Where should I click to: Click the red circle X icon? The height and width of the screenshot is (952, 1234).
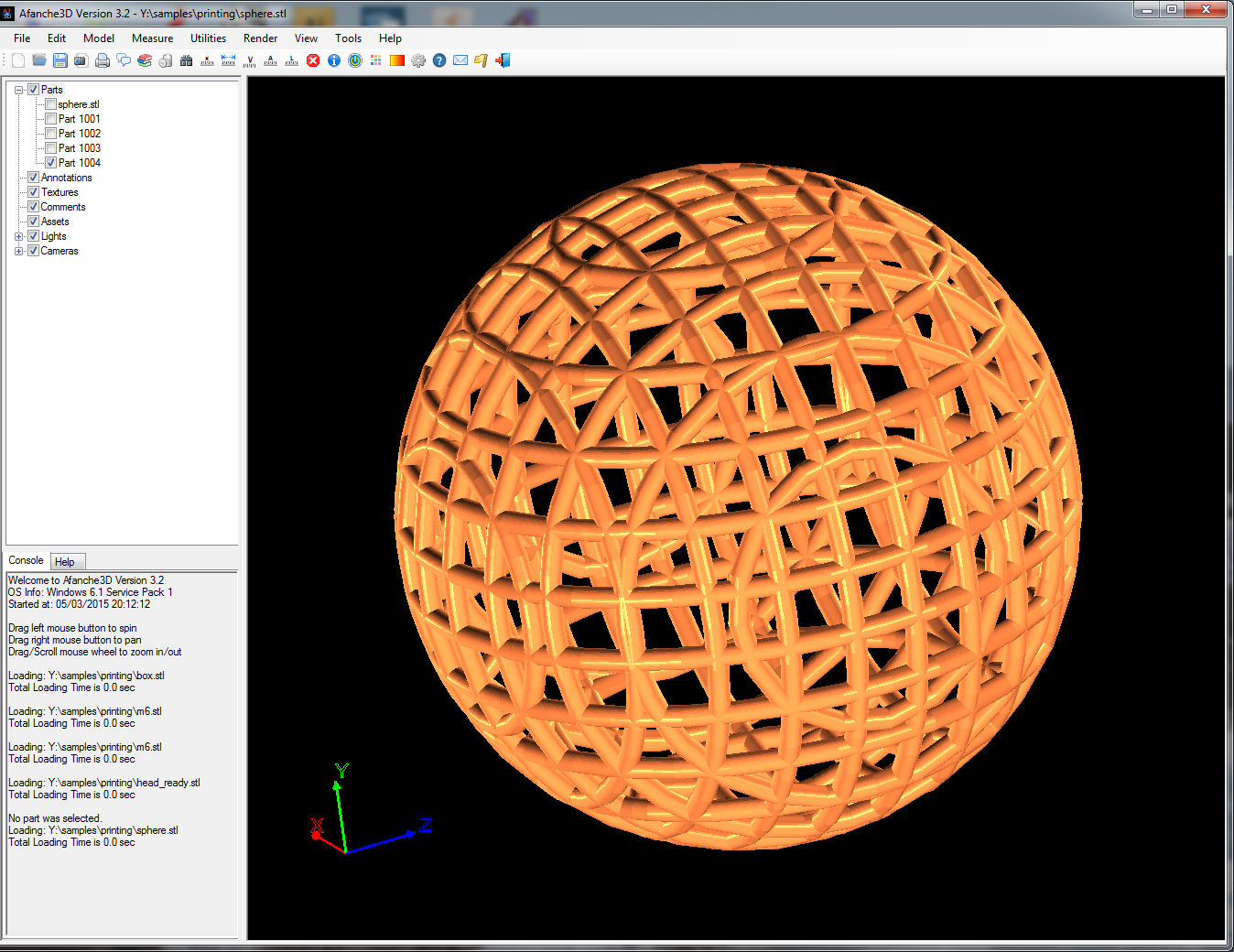(313, 60)
